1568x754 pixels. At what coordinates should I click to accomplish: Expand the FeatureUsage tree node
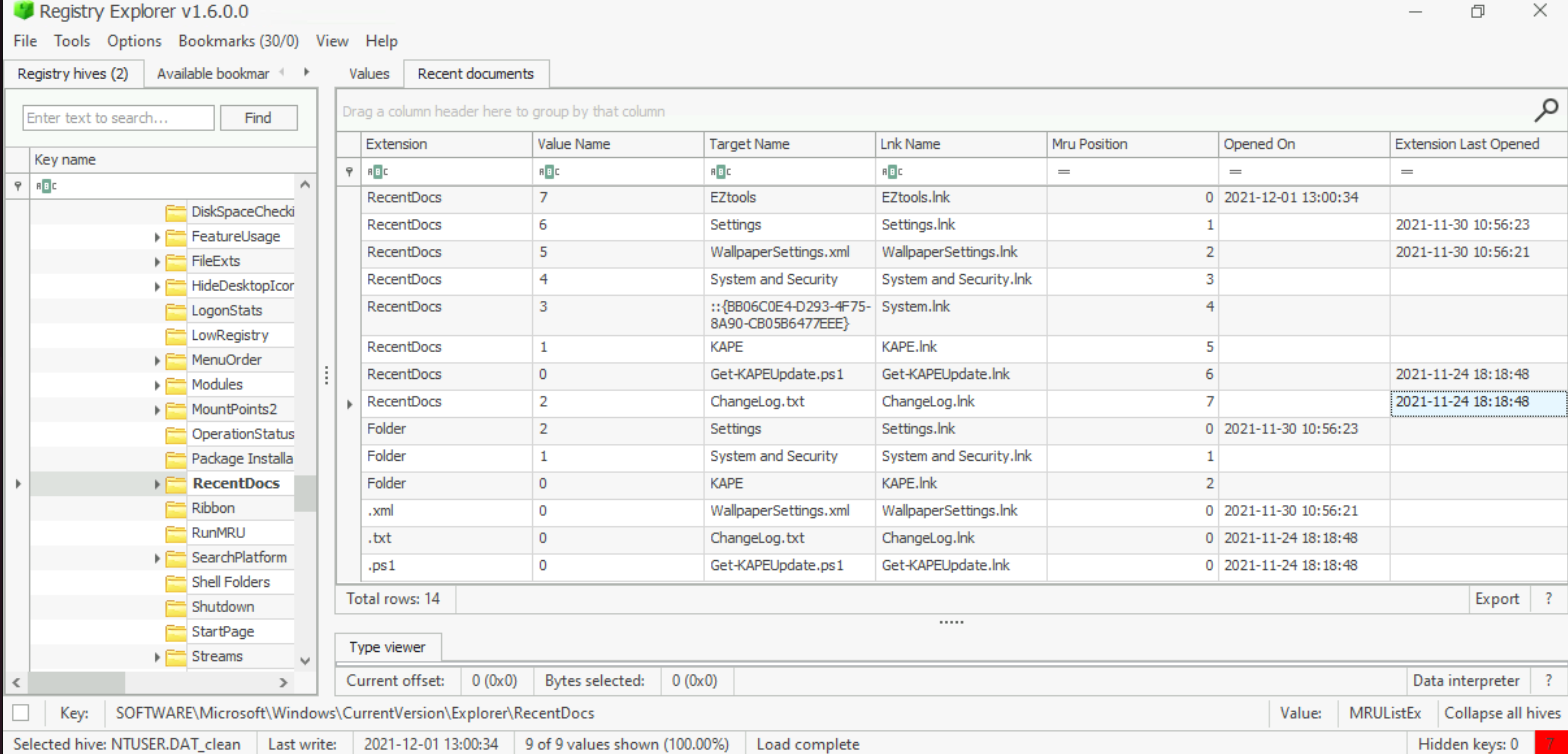point(157,237)
